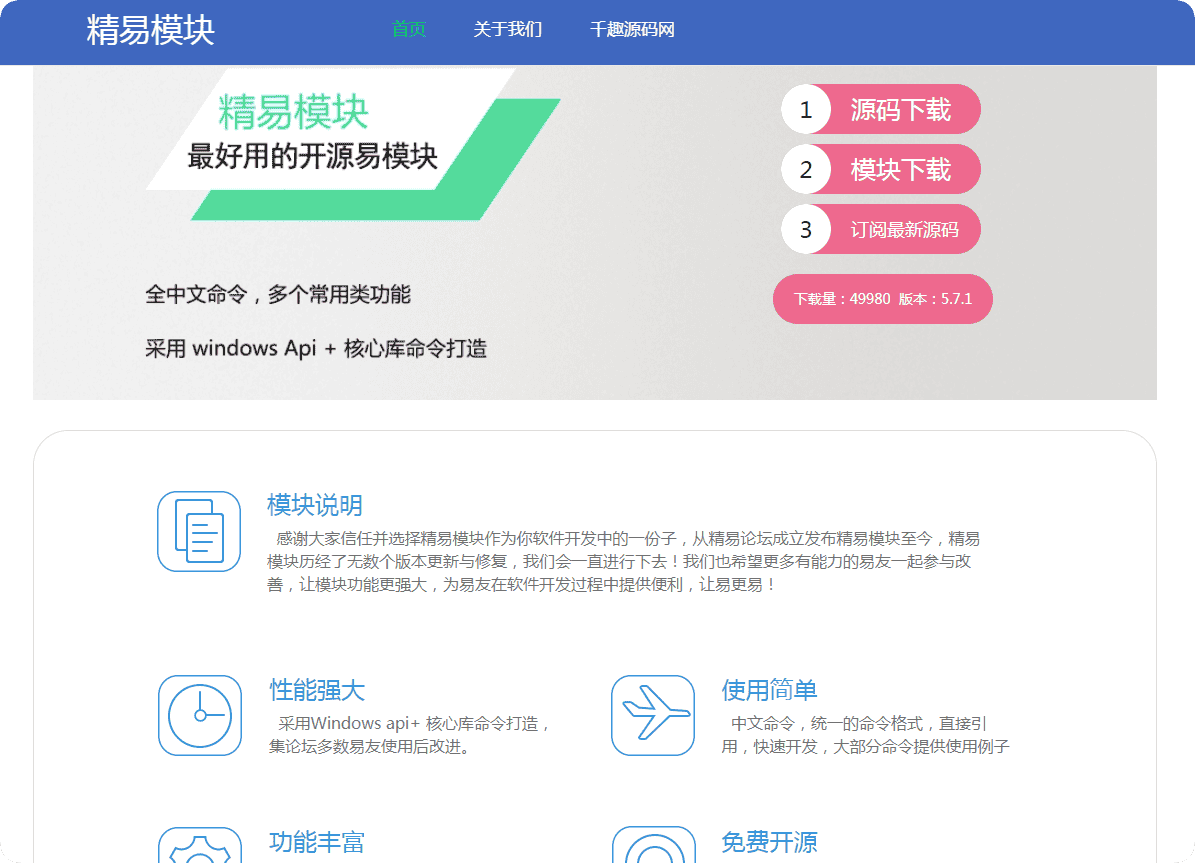Click the airplane icon beside 使用简单
Image resolution: width=1195 pixels, height=863 pixels.
coord(653,716)
